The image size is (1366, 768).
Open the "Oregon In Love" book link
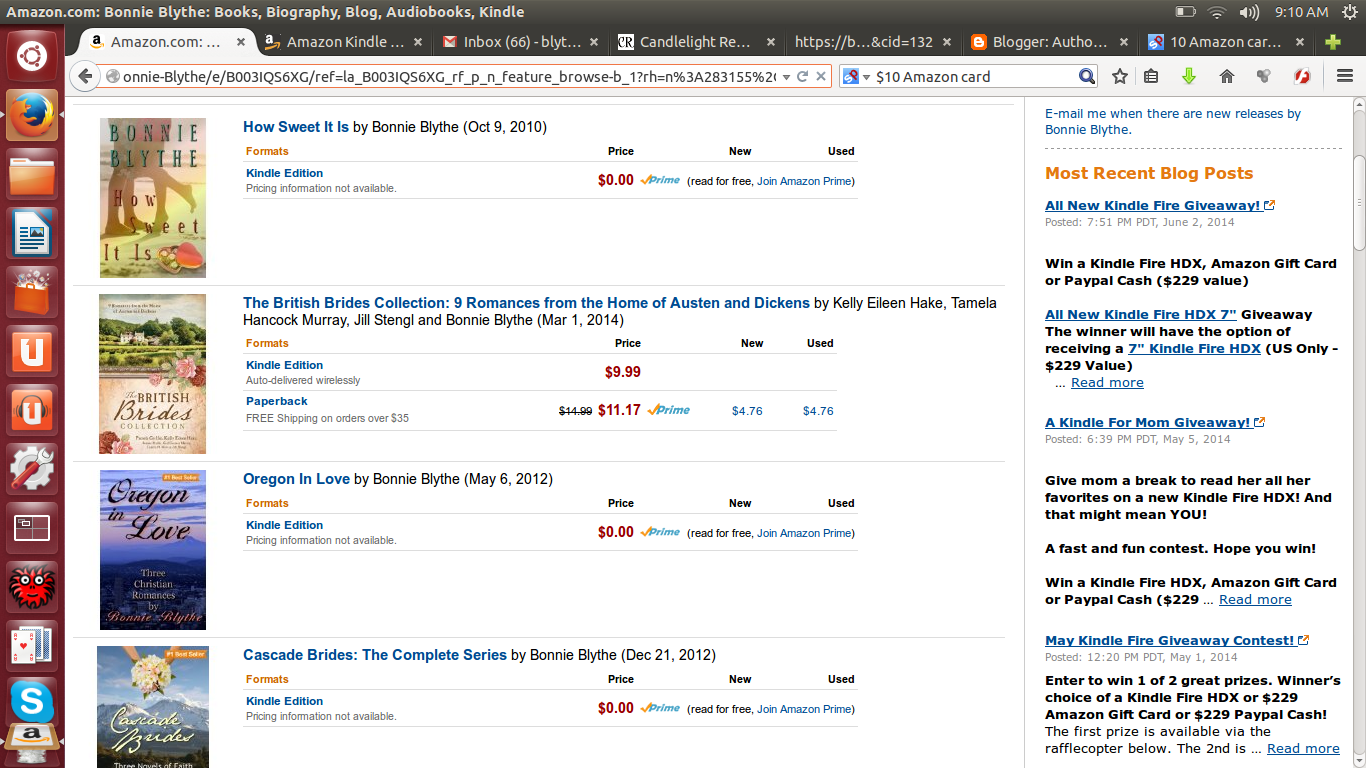click(x=296, y=479)
